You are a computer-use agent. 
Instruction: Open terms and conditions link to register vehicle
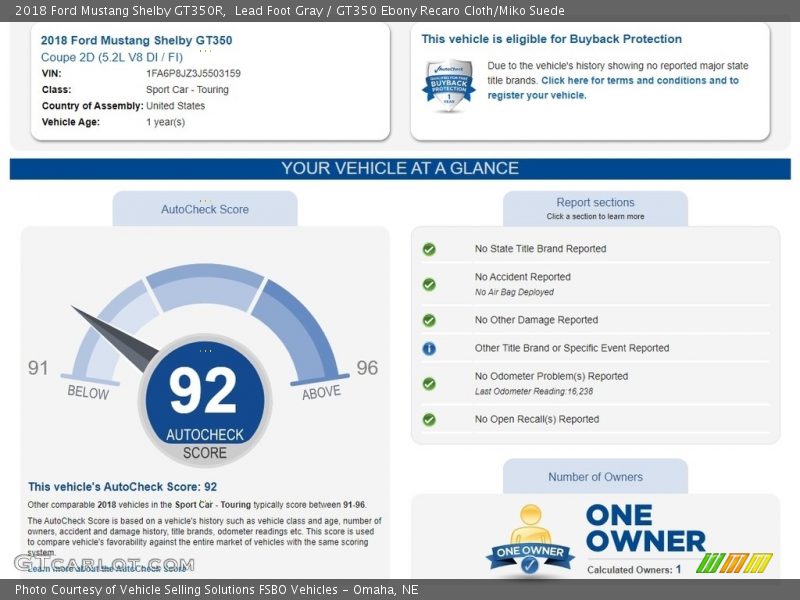coord(640,81)
